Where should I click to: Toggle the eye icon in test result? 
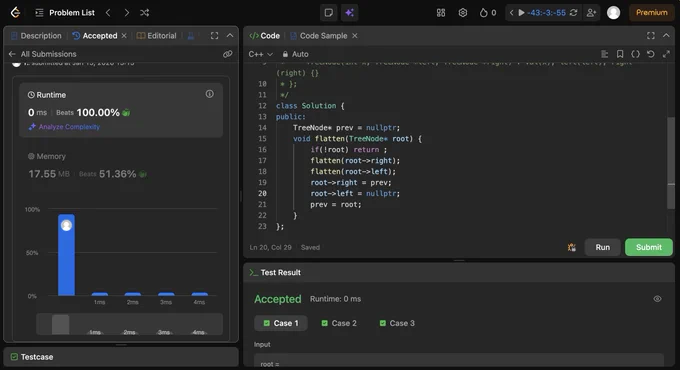[657, 299]
